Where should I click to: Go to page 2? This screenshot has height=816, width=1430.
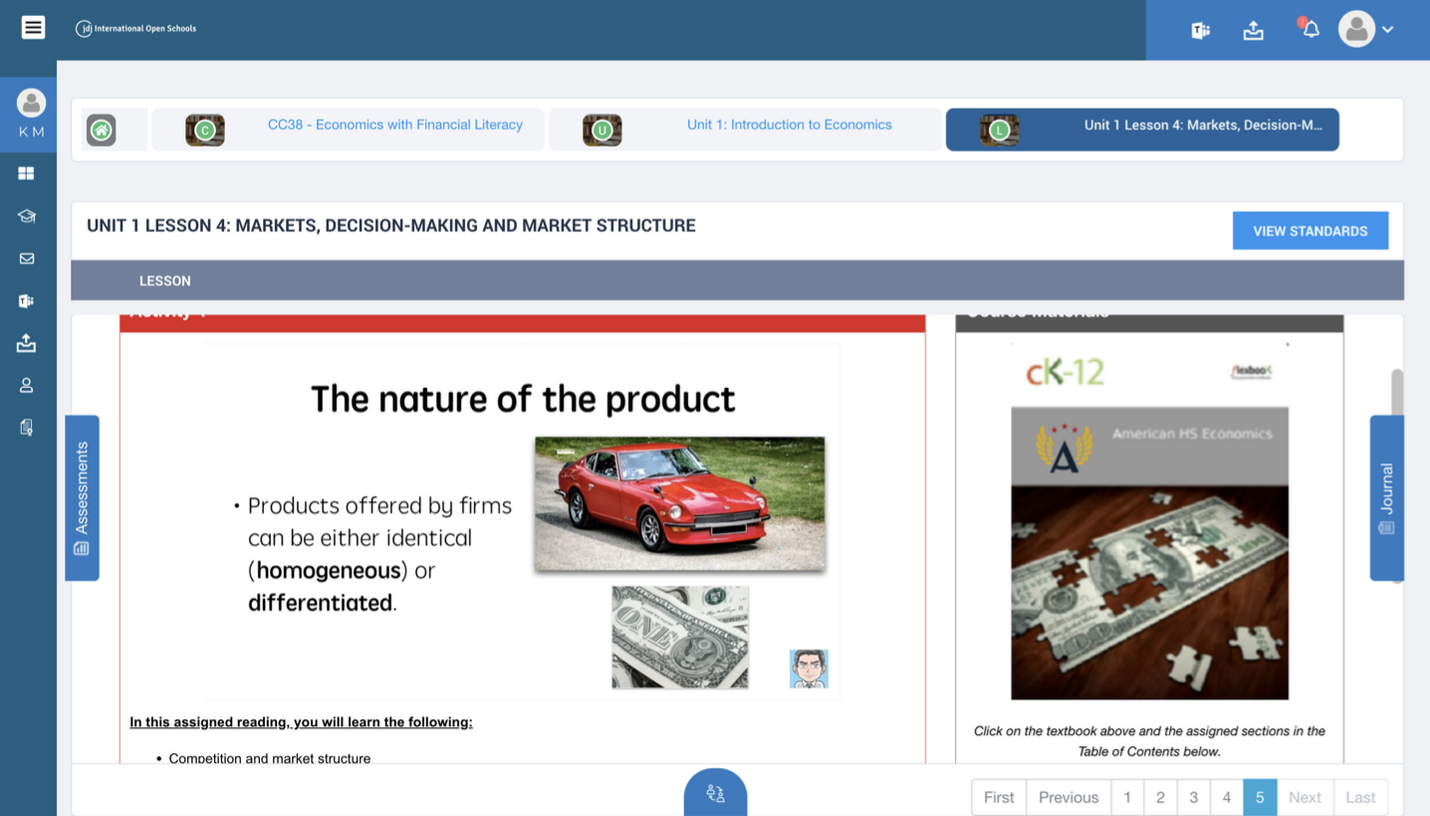click(x=1160, y=797)
